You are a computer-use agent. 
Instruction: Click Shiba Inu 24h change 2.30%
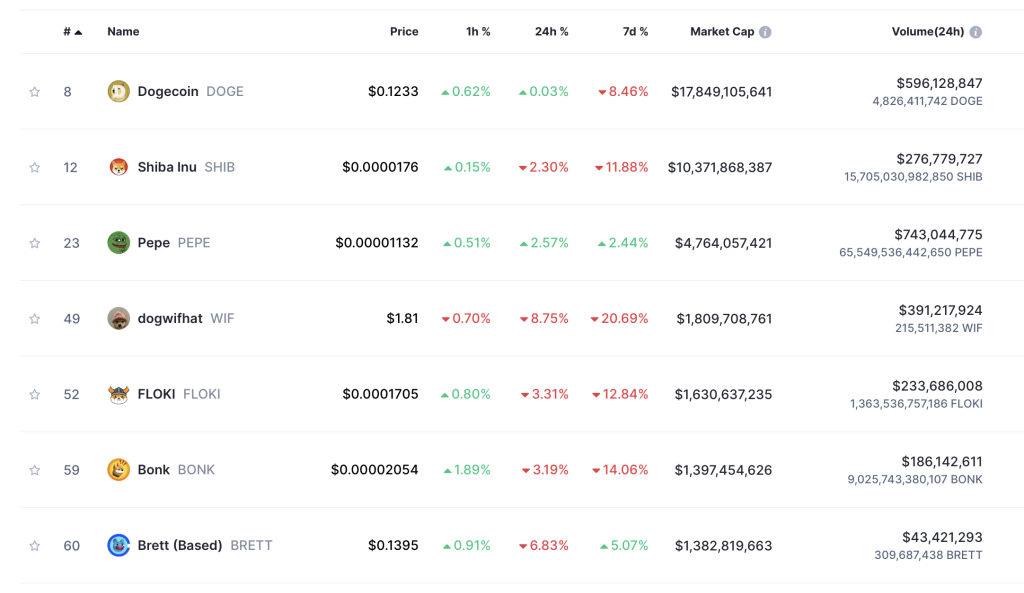point(543,167)
